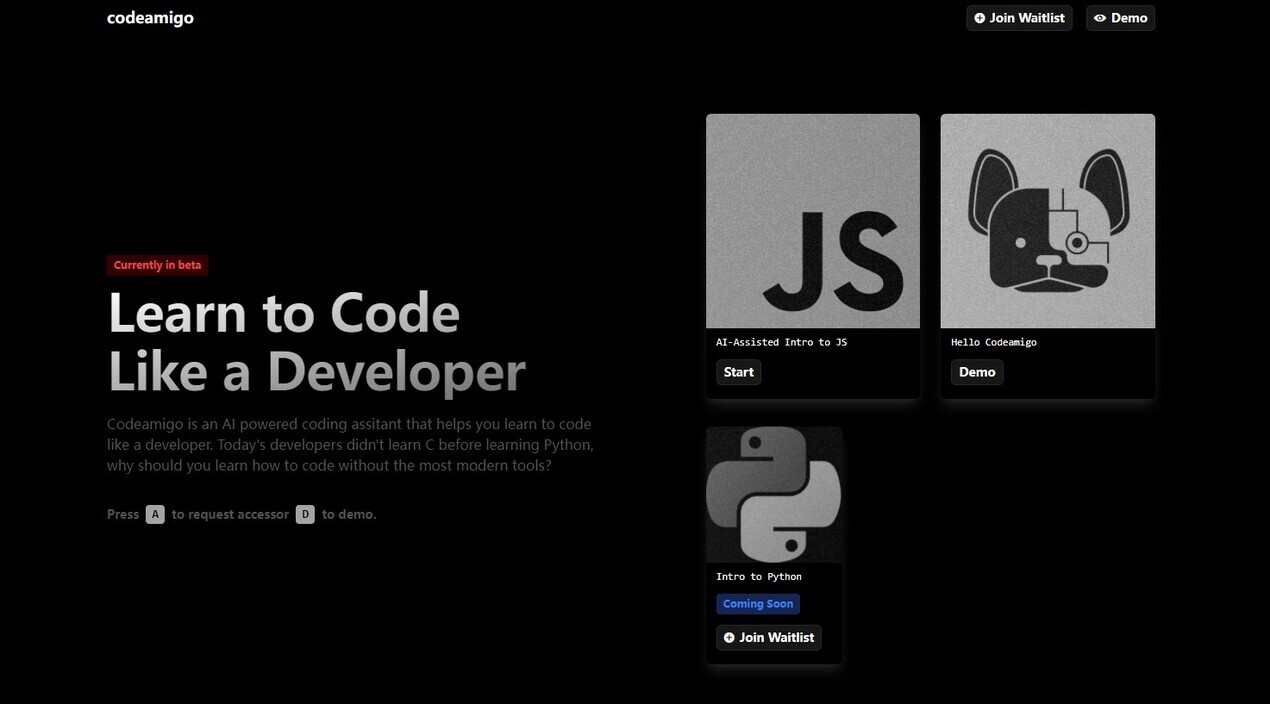Click the Hello Codeamigo card label
The height and width of the screenshot is (704, 1270).
(x=994, y=341)
